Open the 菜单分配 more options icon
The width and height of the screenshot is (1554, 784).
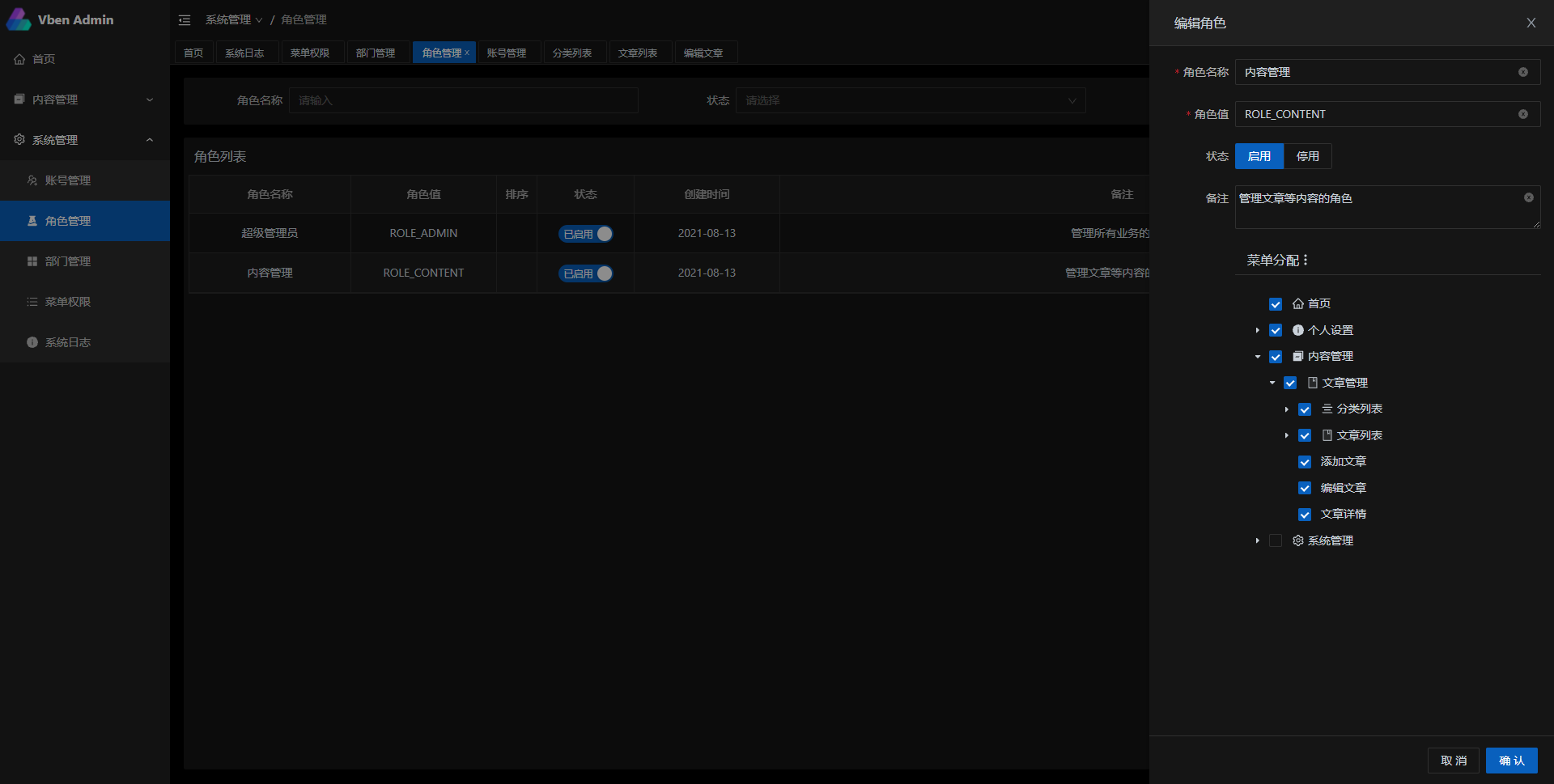(x=1306, y=260)
